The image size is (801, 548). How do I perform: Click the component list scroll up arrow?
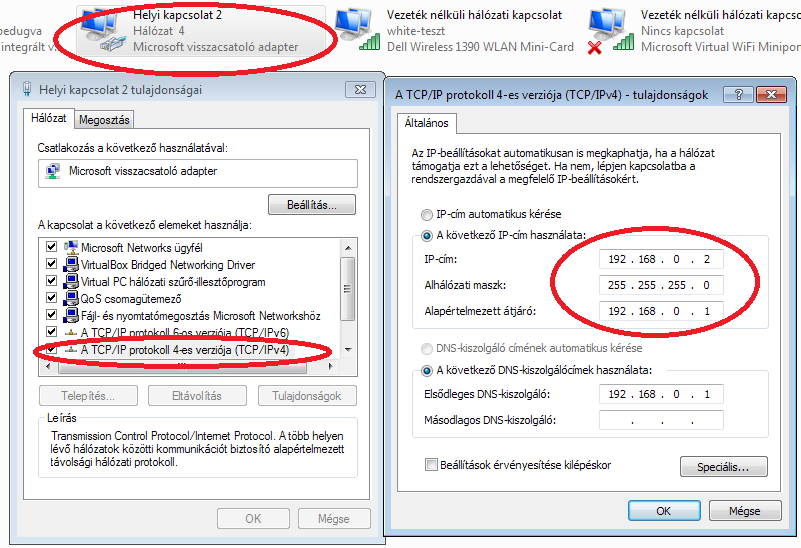click(348, 248)
